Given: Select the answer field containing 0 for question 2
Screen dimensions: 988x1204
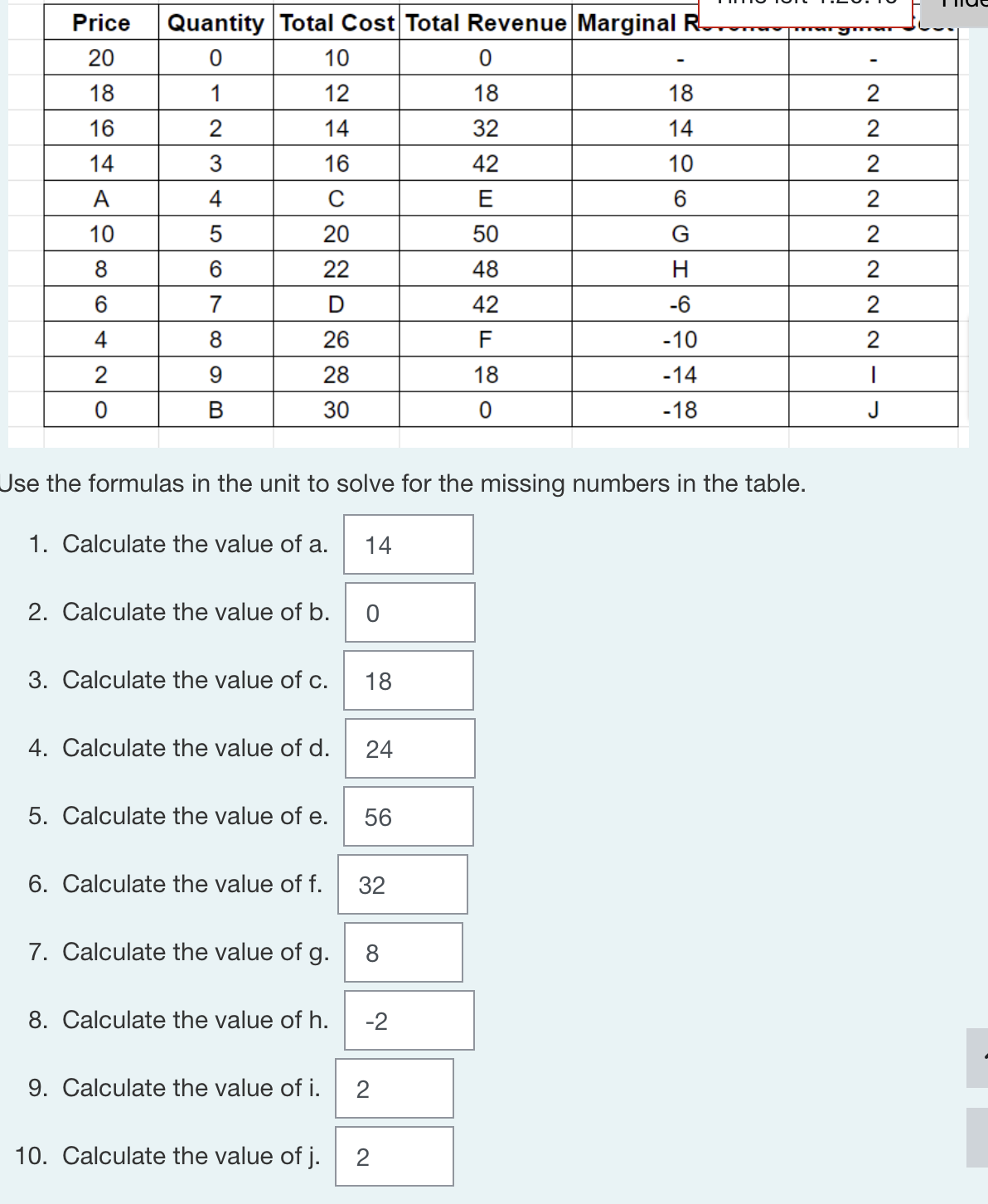Looking at the screenshot, I should [x=408, y=612].
